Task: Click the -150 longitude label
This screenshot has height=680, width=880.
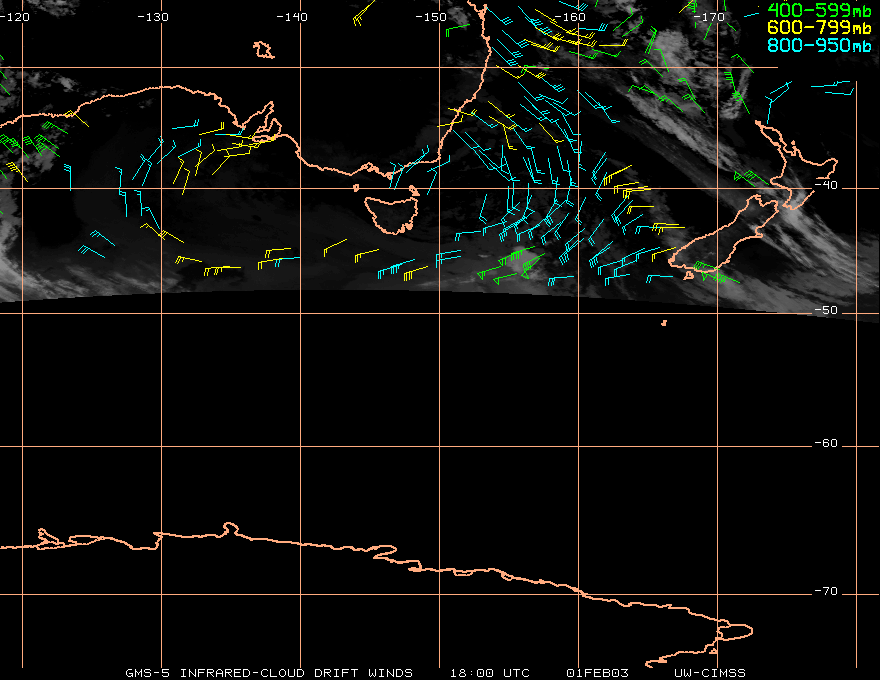Action: [x=431, y=17]
